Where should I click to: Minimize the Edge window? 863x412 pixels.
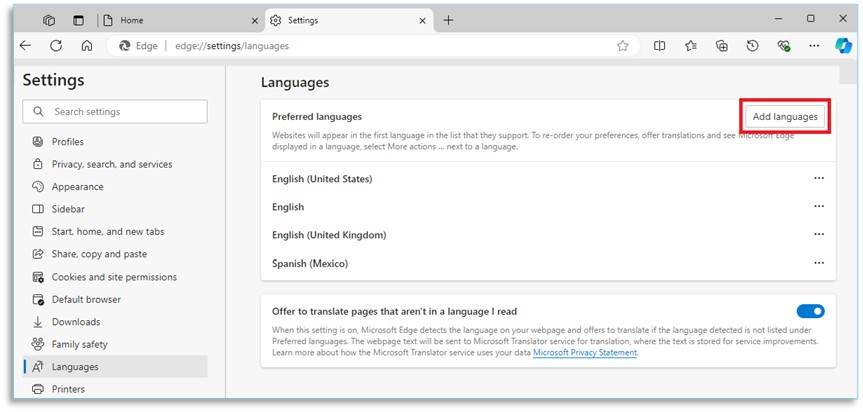tap(779, 19)
